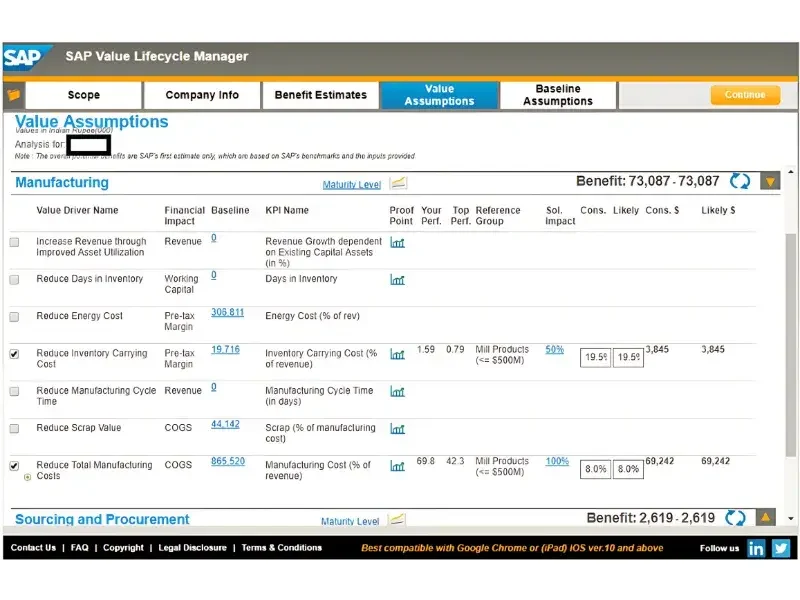This screenshot has width=800, height=600.
Task: Uncheck Reduce Total Manufacturing Costs
Action: tap(14, 466)
